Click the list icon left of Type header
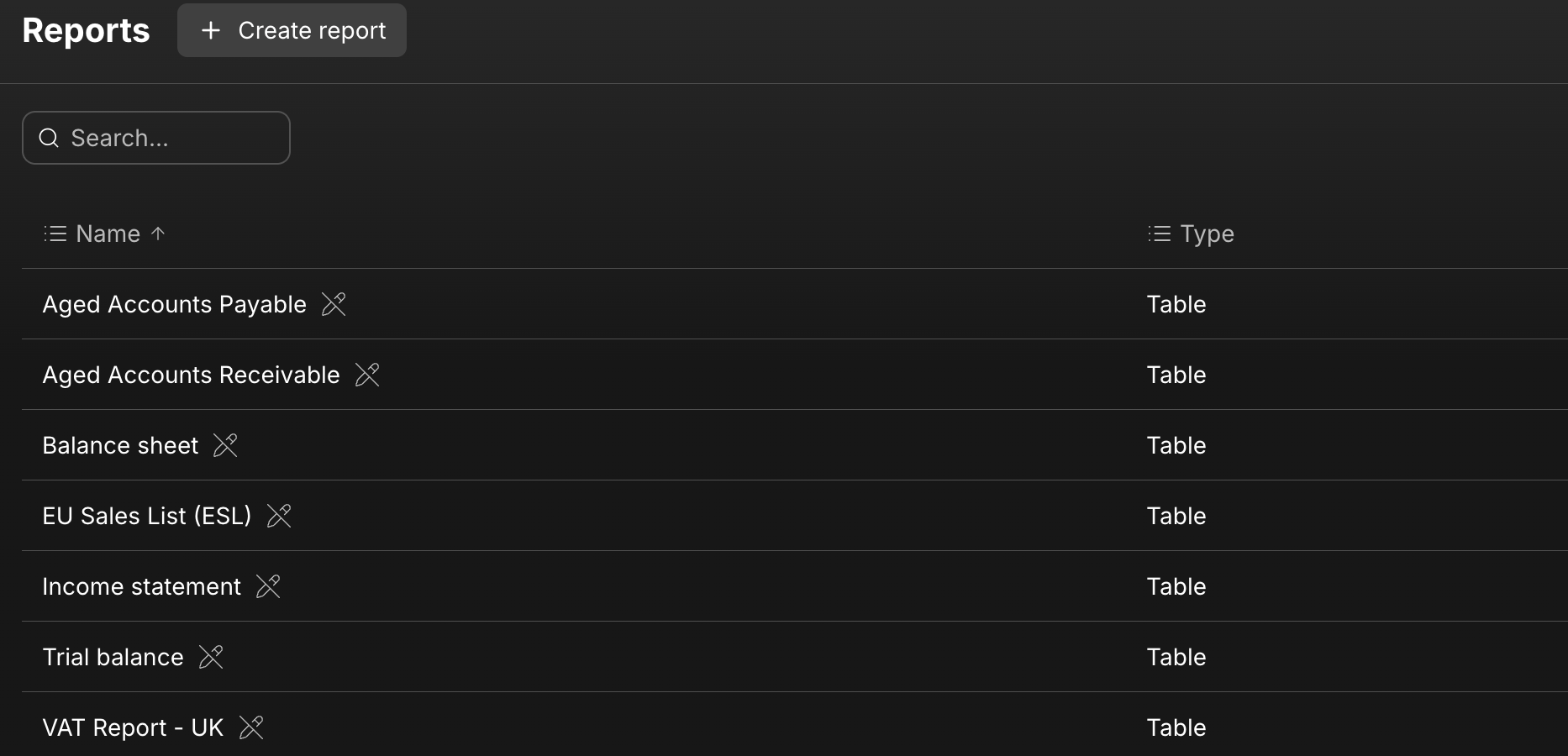This screenshot has width=1568, height=756. 1160,234
